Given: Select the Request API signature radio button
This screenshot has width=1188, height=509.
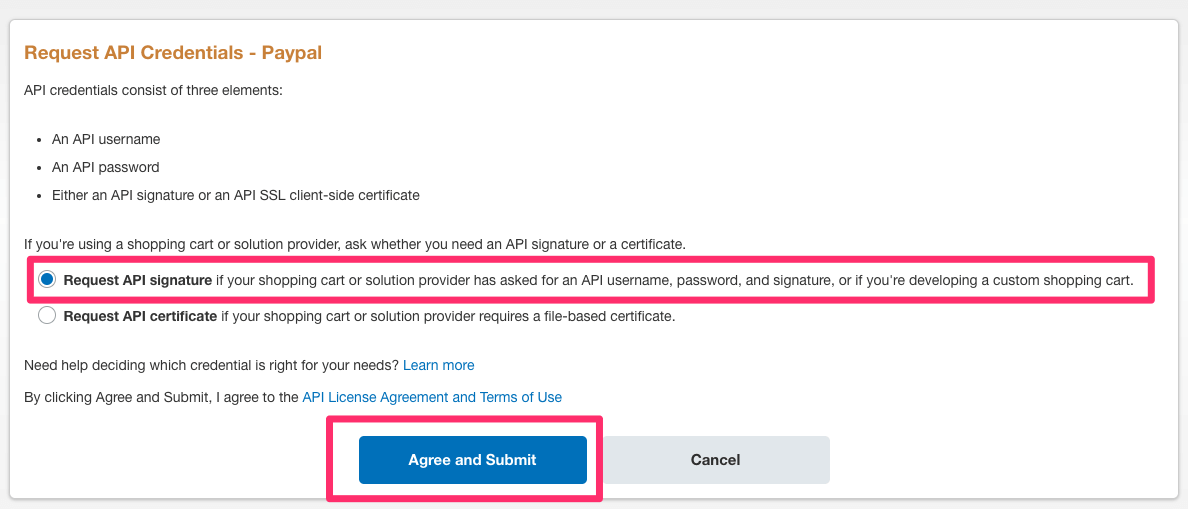Looking at the screenshot, I should point(47,280).
